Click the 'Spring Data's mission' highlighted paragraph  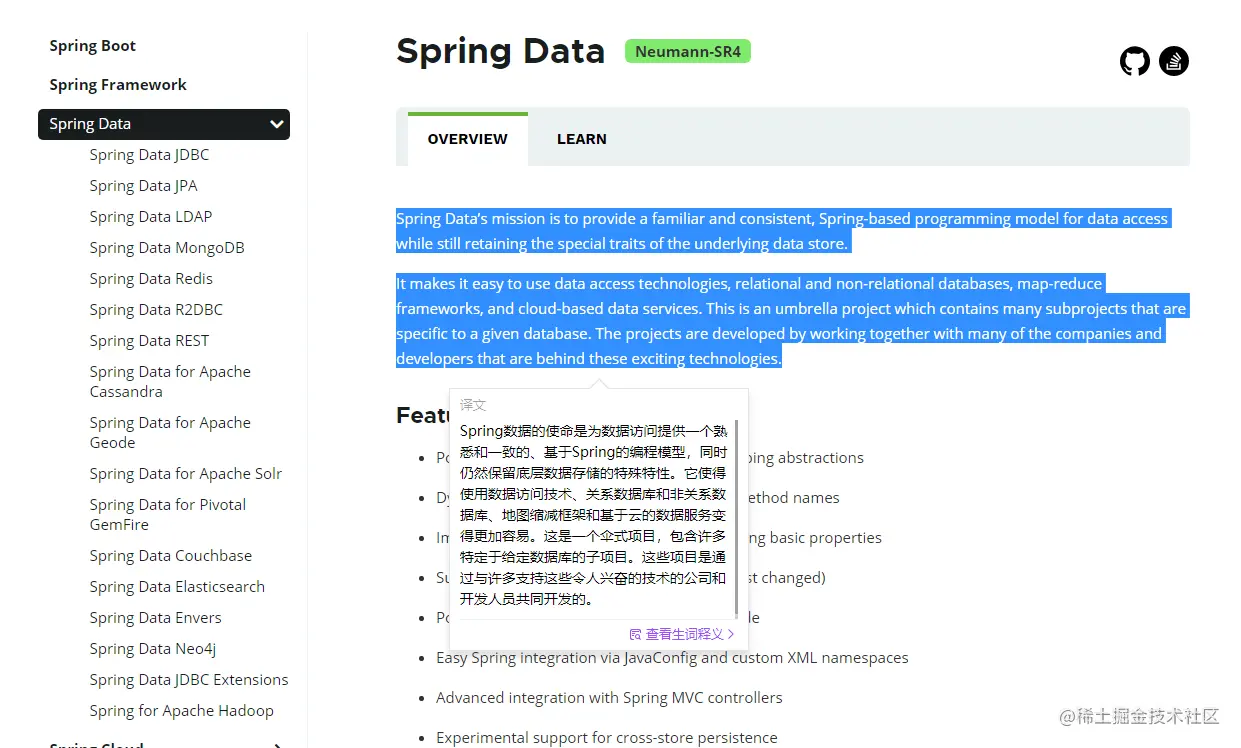783,231
